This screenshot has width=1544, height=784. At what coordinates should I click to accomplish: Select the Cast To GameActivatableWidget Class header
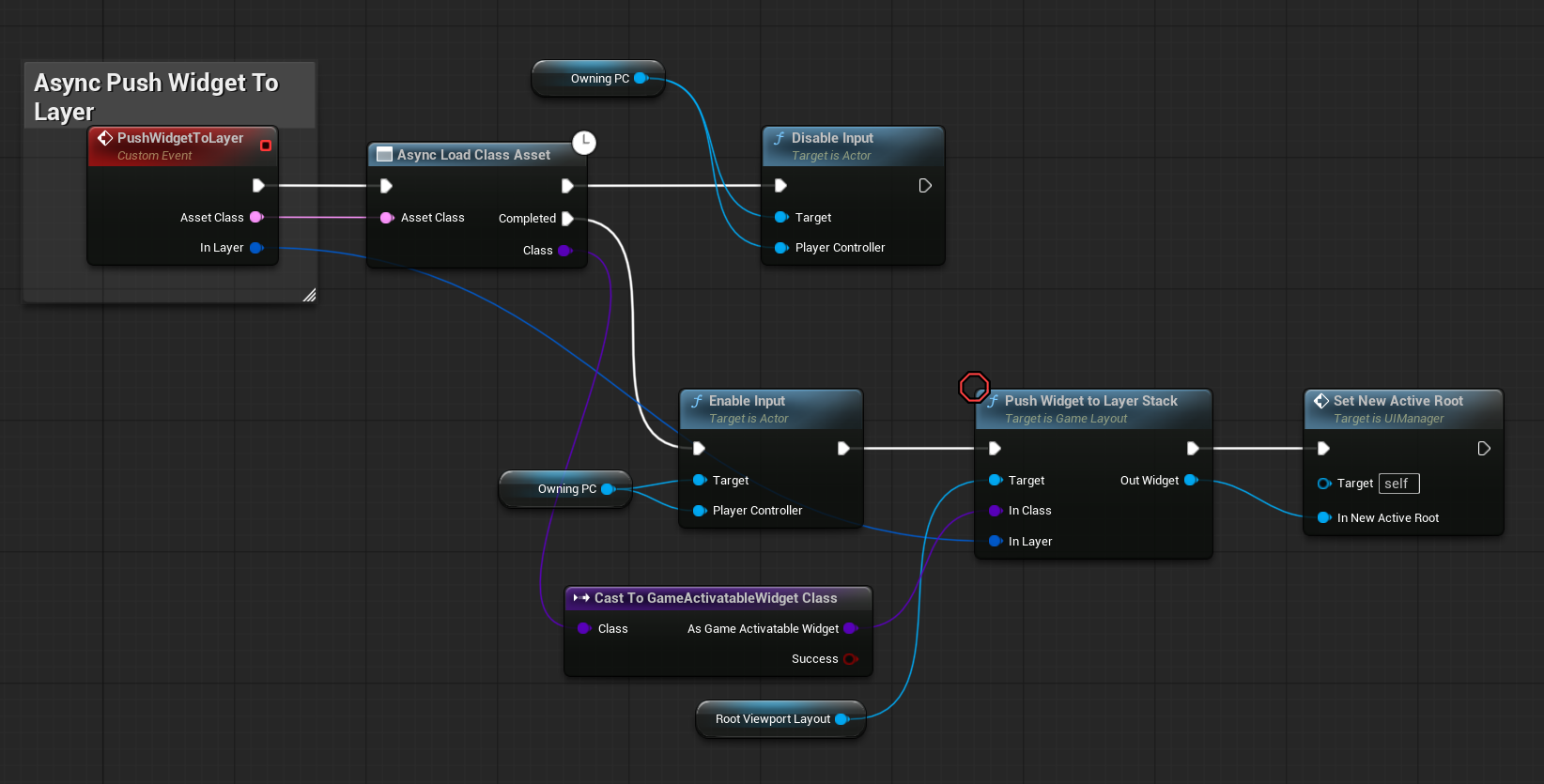pos(715,598)
